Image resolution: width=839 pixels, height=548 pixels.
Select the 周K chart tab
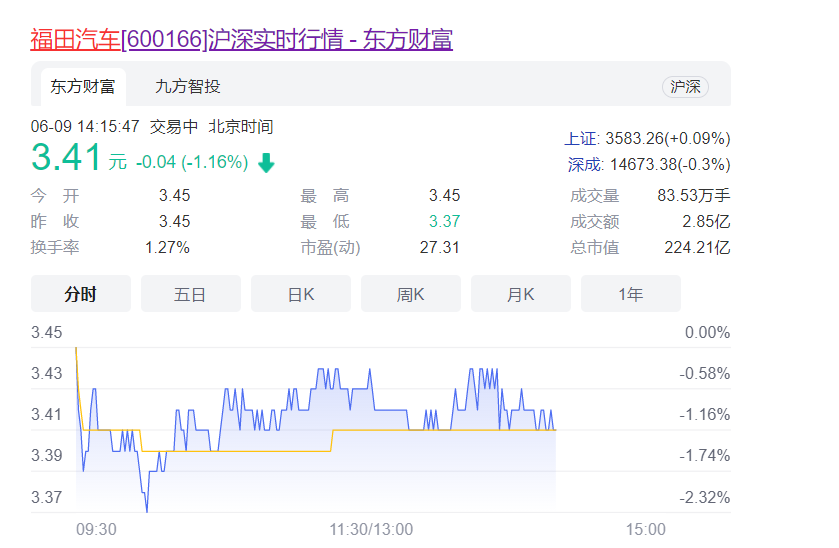[410, 294]
